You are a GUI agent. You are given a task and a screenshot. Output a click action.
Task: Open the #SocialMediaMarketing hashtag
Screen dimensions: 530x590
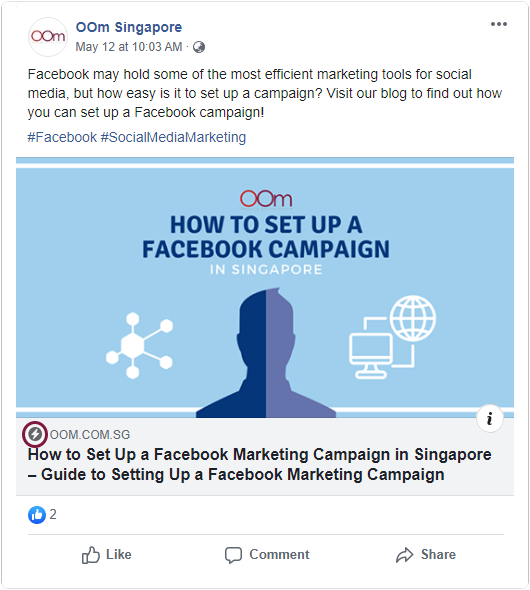(x=173, y=137)
